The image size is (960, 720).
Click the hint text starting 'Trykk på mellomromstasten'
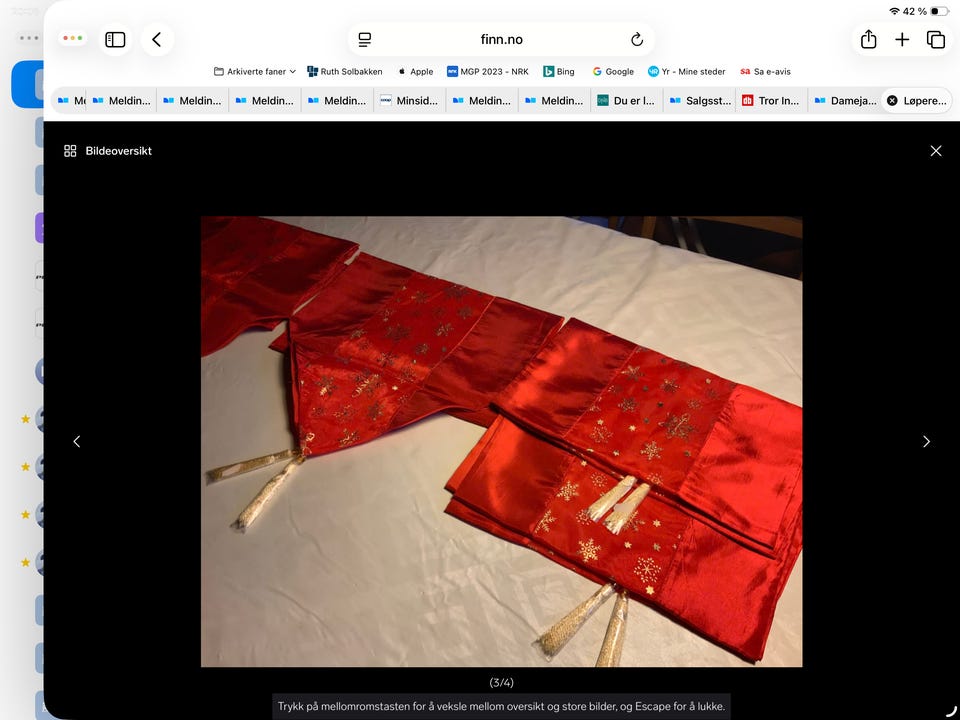click(501, 706)
